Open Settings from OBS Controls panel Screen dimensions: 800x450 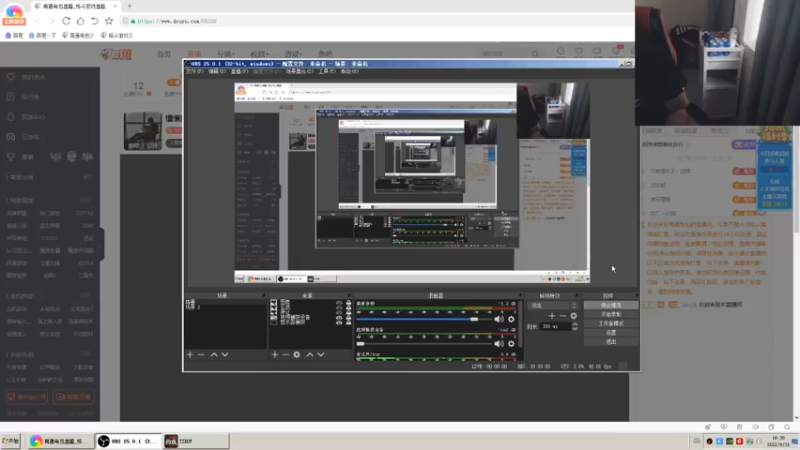click(611, 333)
